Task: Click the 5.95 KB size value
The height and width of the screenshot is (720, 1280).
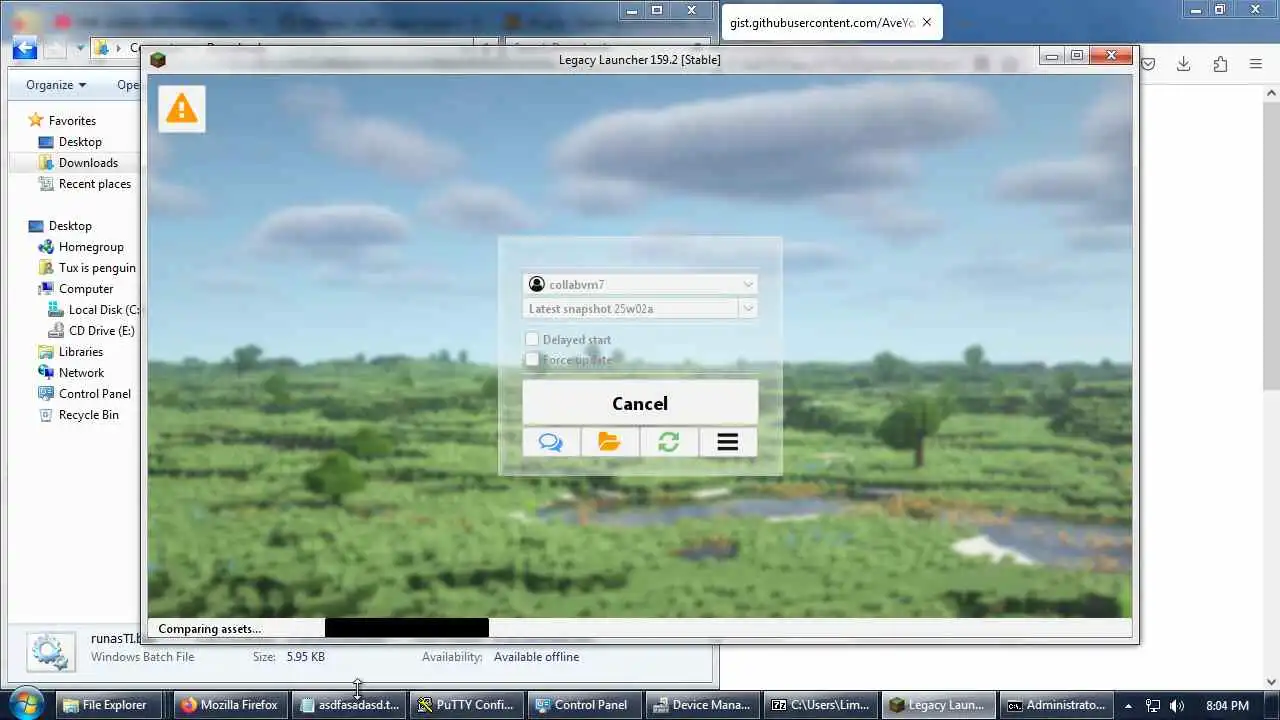Action: (305, 657)
